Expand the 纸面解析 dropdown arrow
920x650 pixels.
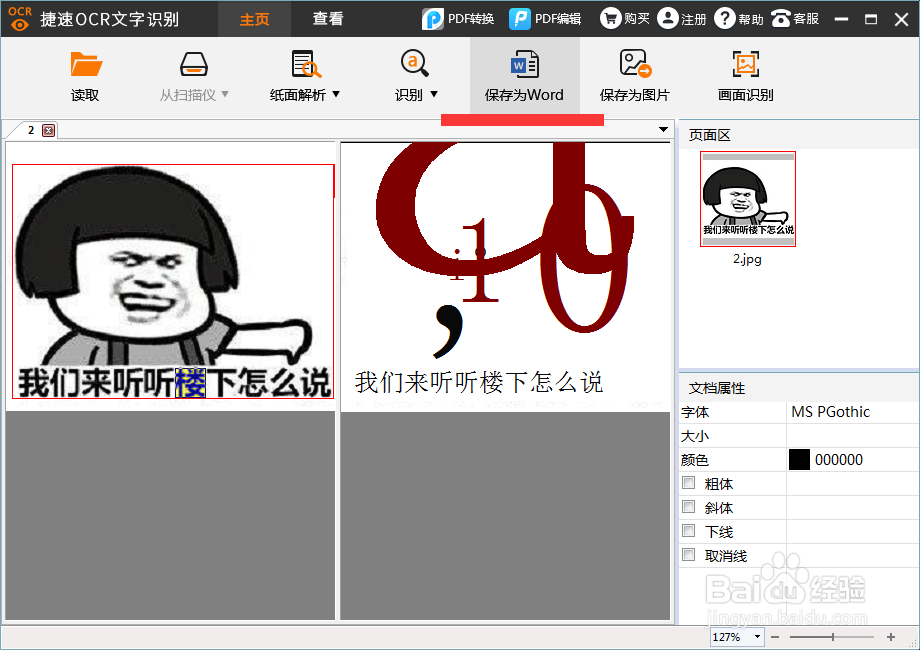point(336,94)
